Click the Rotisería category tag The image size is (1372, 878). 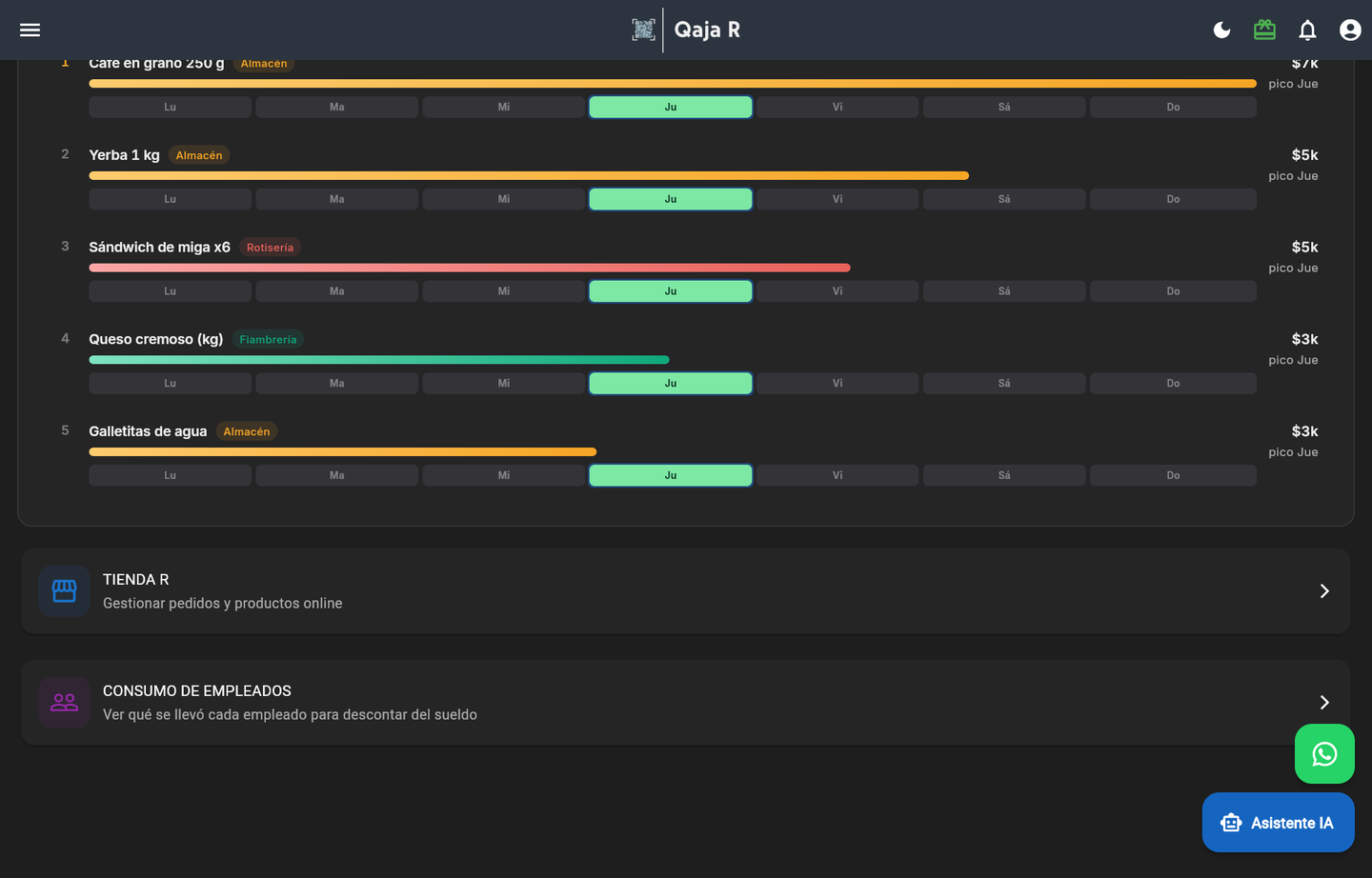[270, 248]
